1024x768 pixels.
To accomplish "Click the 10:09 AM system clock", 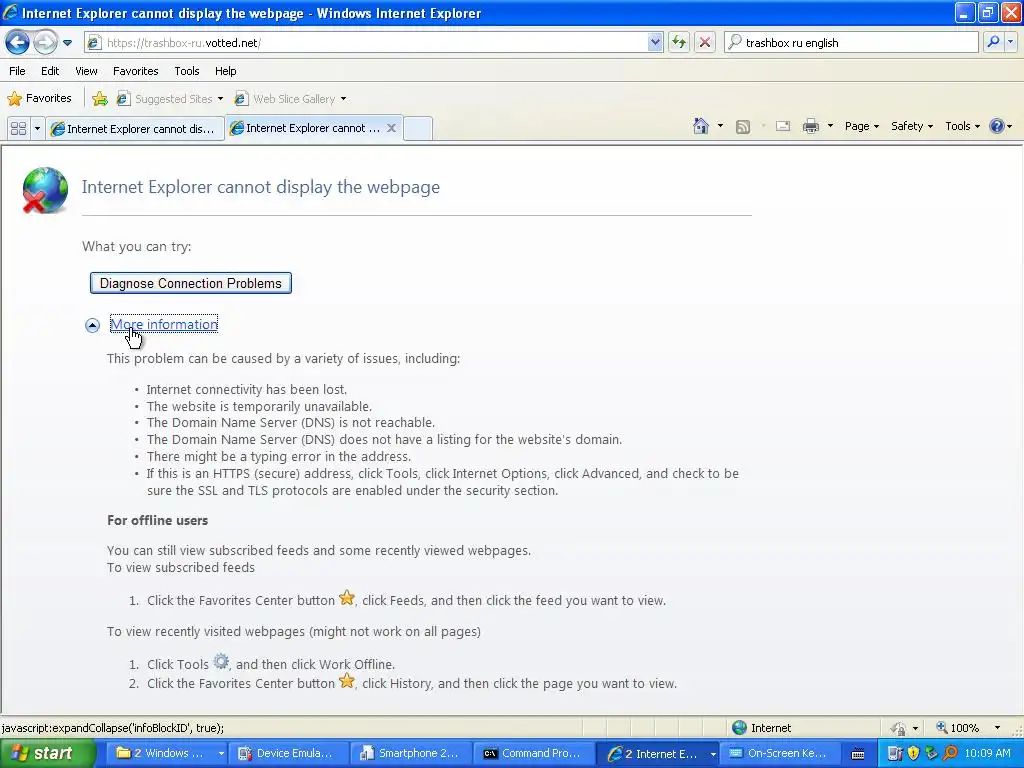I will (987, 754).
